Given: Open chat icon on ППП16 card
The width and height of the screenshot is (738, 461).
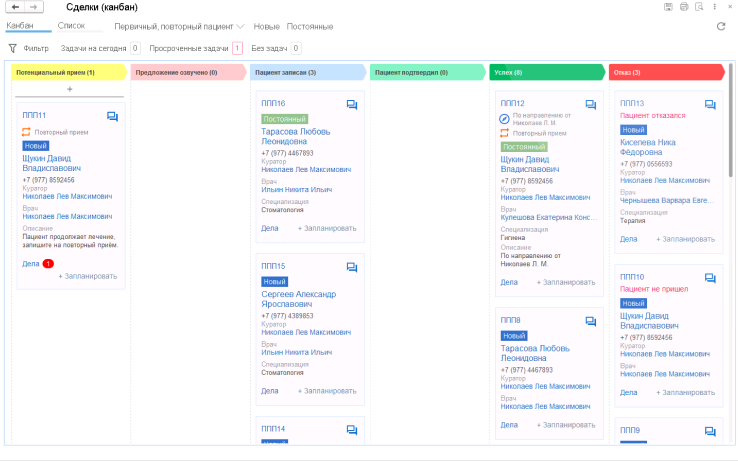Looking at the screenshot, I should click(352, 105).
